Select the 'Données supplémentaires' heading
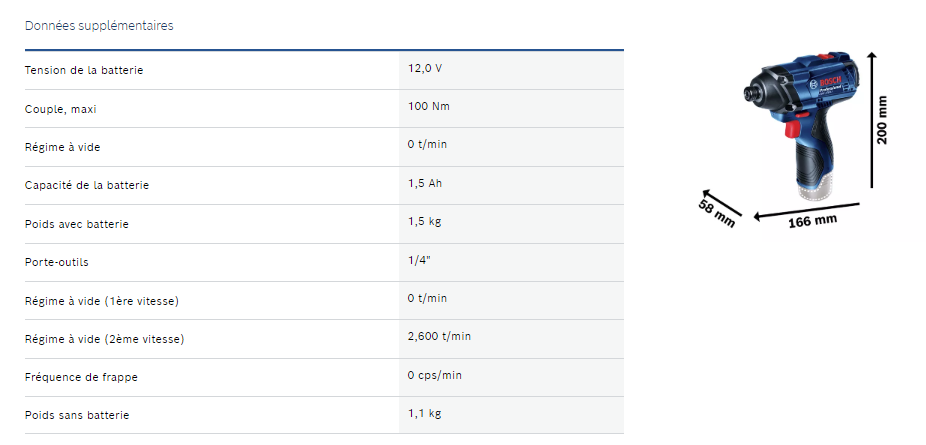Screen dimensions: 926x445 pos(99,25)
